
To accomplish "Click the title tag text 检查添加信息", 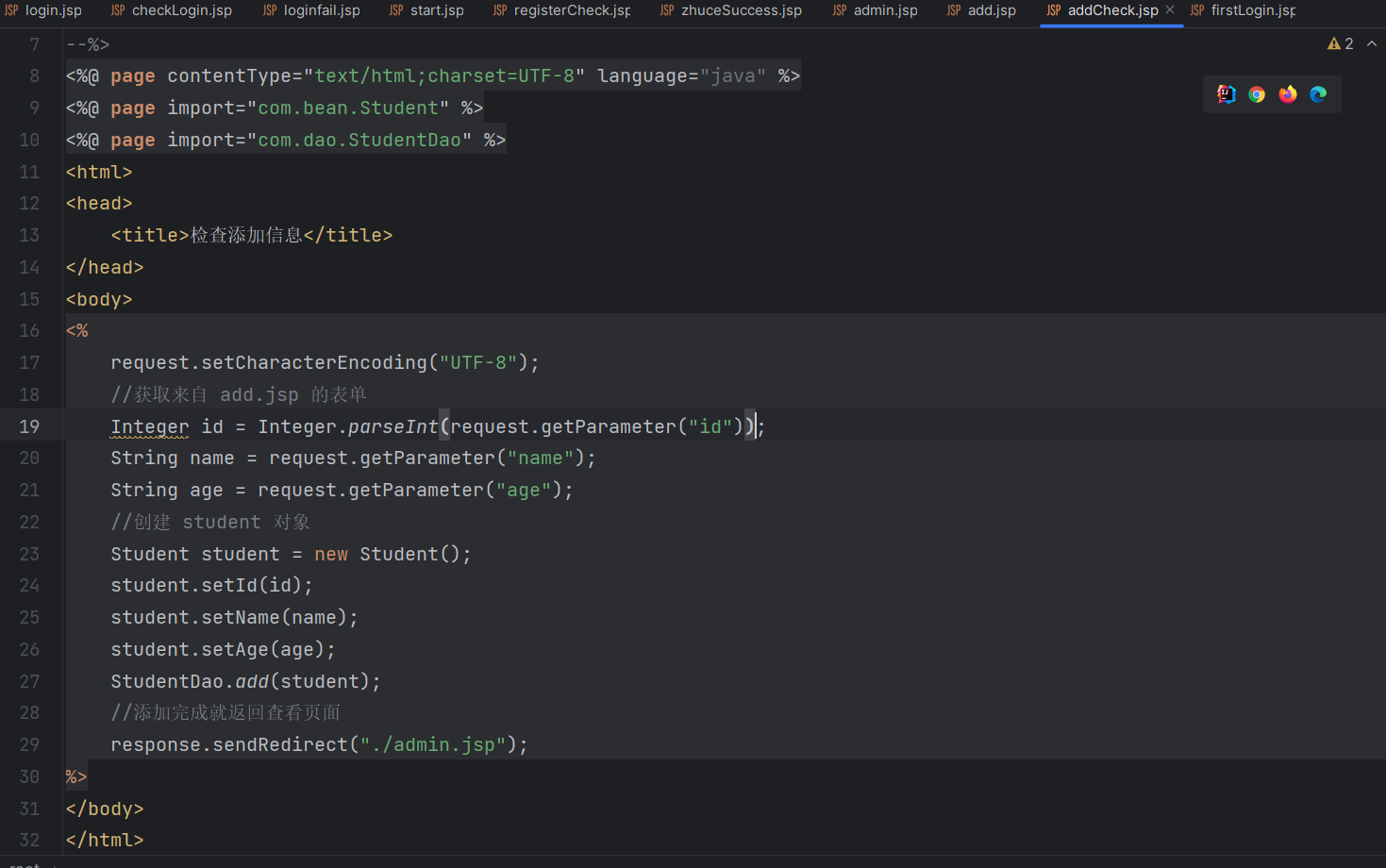I will click(246, 235).
